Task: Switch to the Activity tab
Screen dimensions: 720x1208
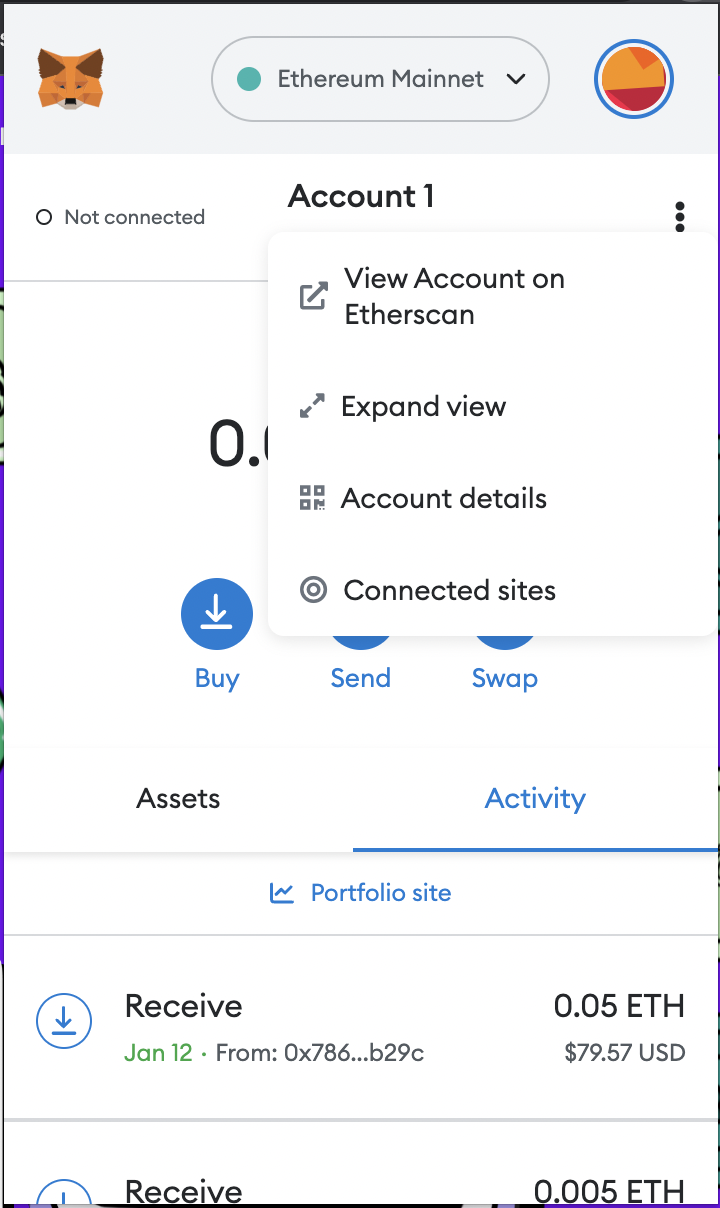Action: click(x=535, y=798)
